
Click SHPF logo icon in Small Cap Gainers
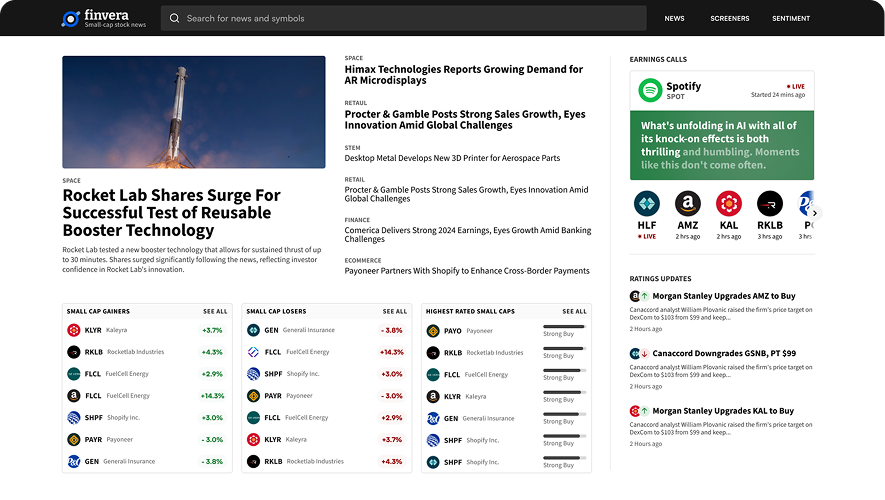click(x=73, y=418)
